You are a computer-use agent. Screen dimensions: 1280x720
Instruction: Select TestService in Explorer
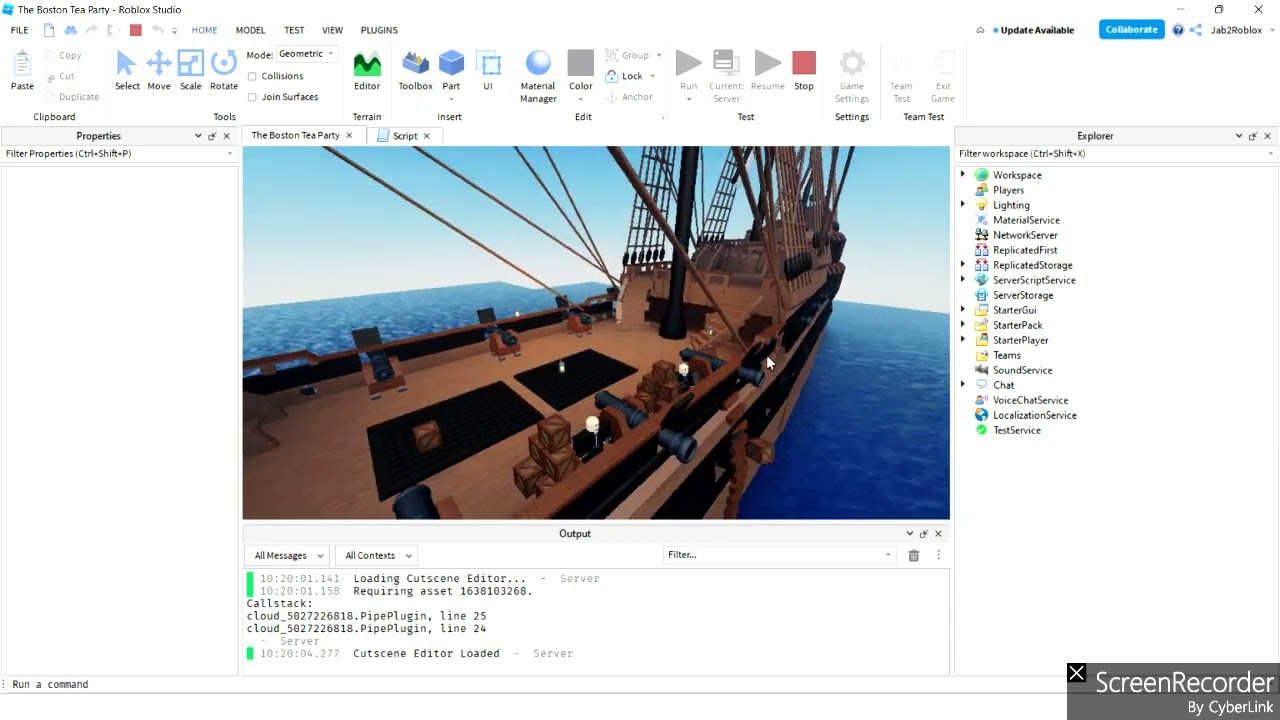tap(1016, 430)
